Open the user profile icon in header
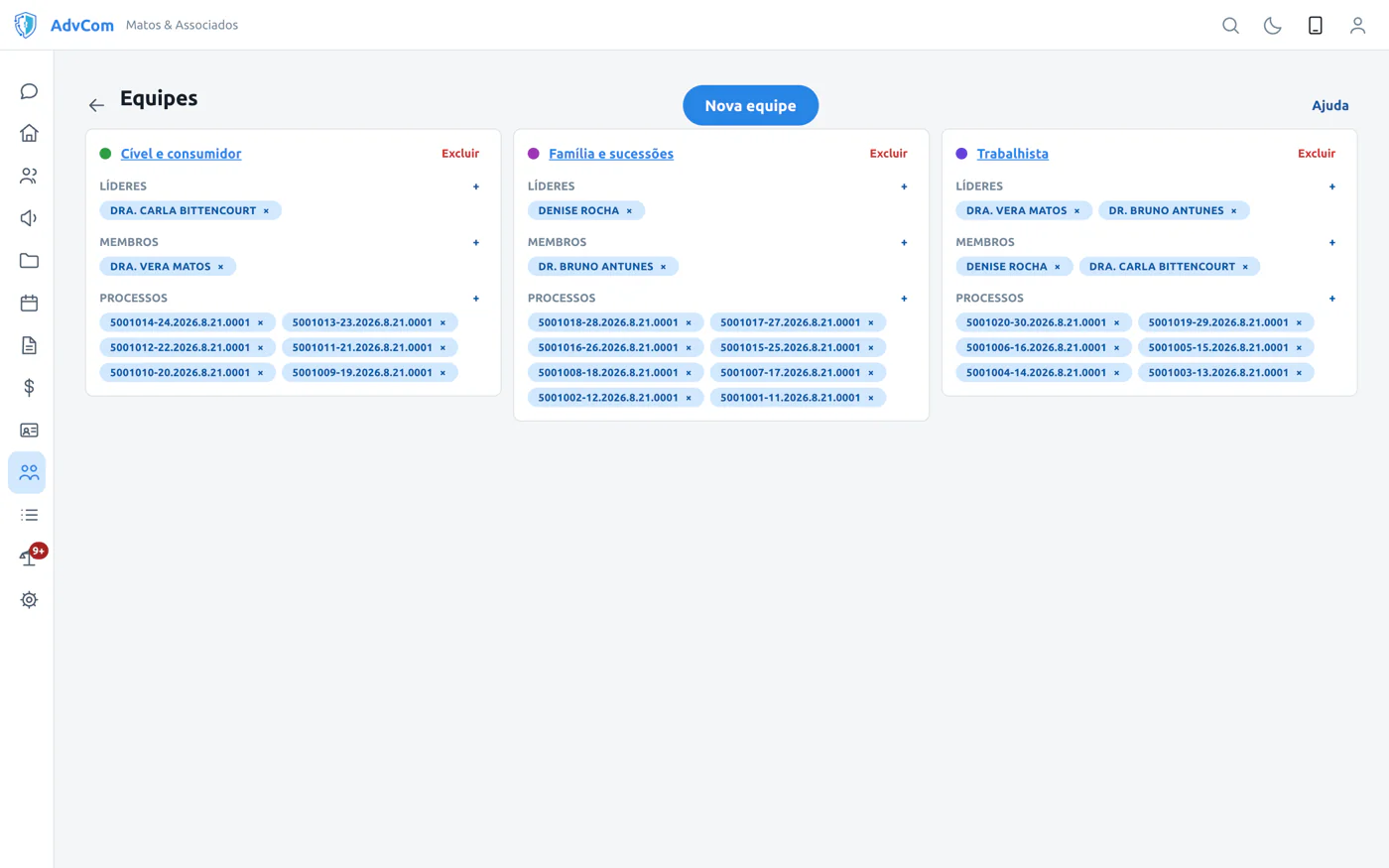The image size is (1389, 868). click(1357, 26)
